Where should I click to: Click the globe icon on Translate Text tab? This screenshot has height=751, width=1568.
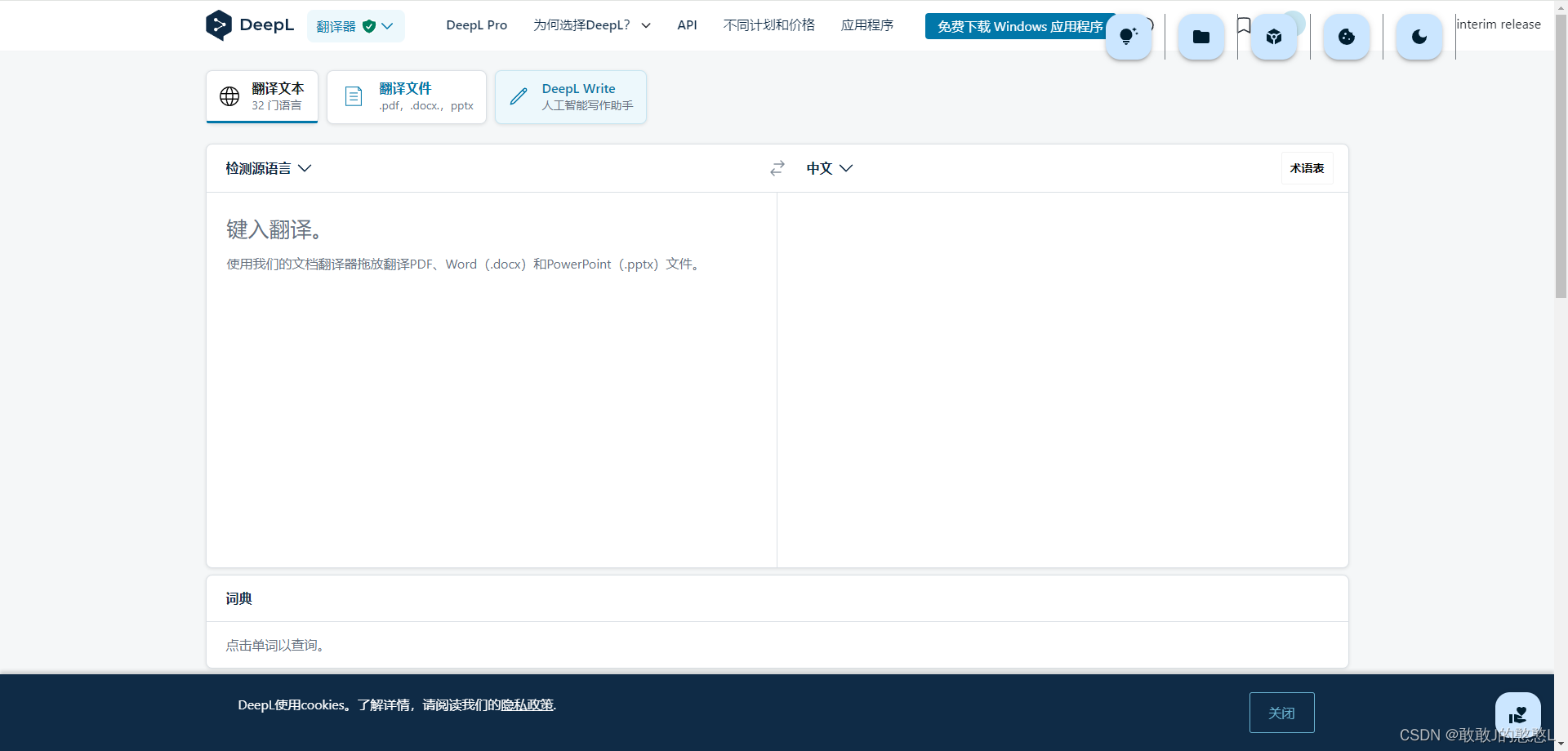click(229, 96)
